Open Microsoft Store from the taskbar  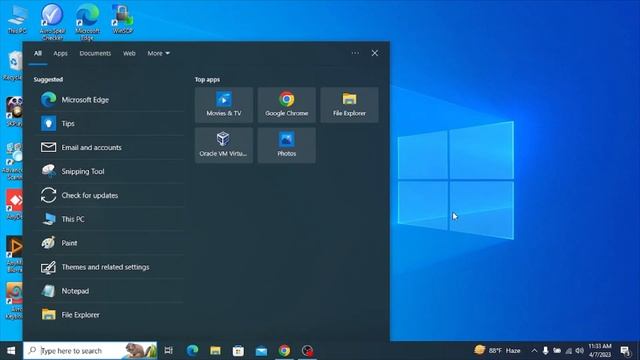point(238,351)
